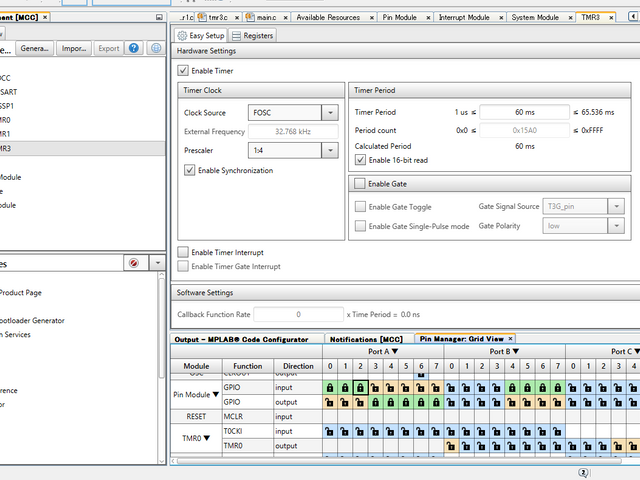Open the Prescaler dropdown

[331, 150]
